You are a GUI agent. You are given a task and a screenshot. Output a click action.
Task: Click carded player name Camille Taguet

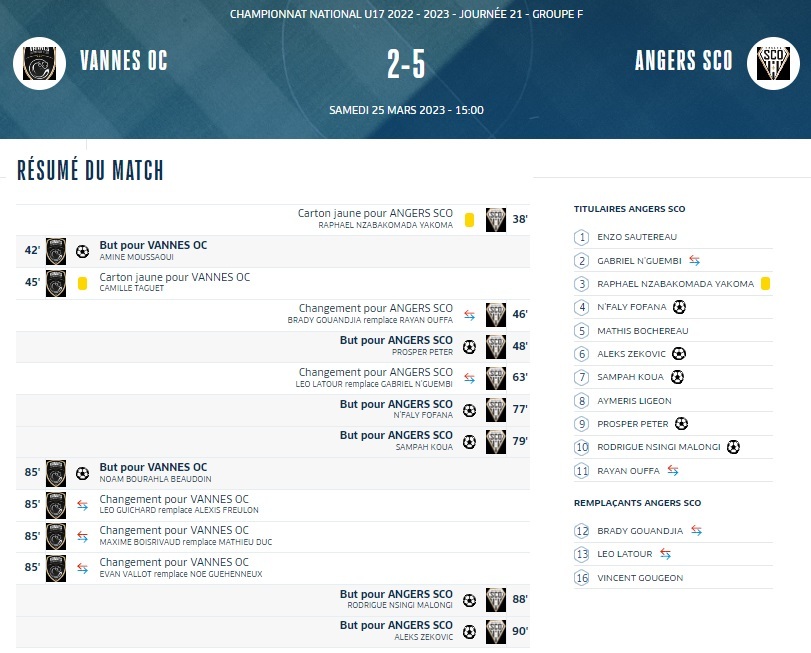(131, 288)
